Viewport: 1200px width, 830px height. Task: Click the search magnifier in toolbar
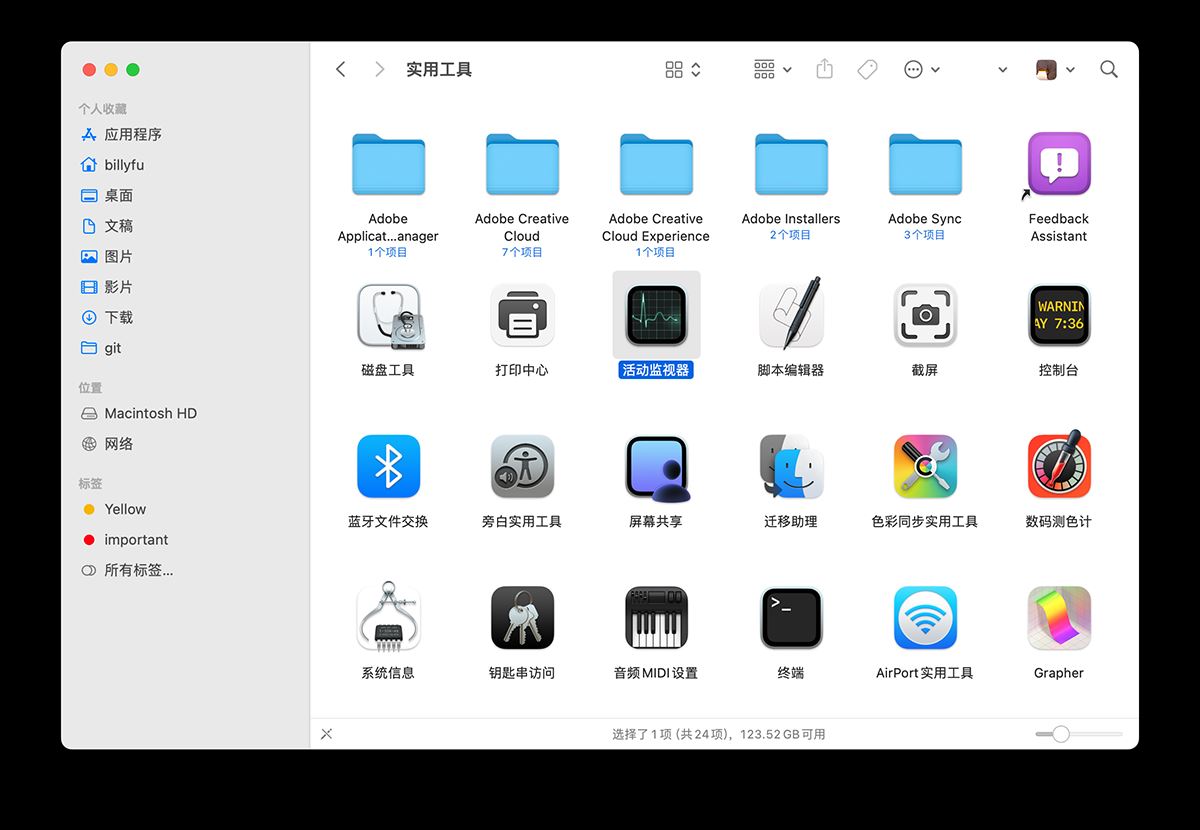pyautogui.click(x=1109, y=69)
